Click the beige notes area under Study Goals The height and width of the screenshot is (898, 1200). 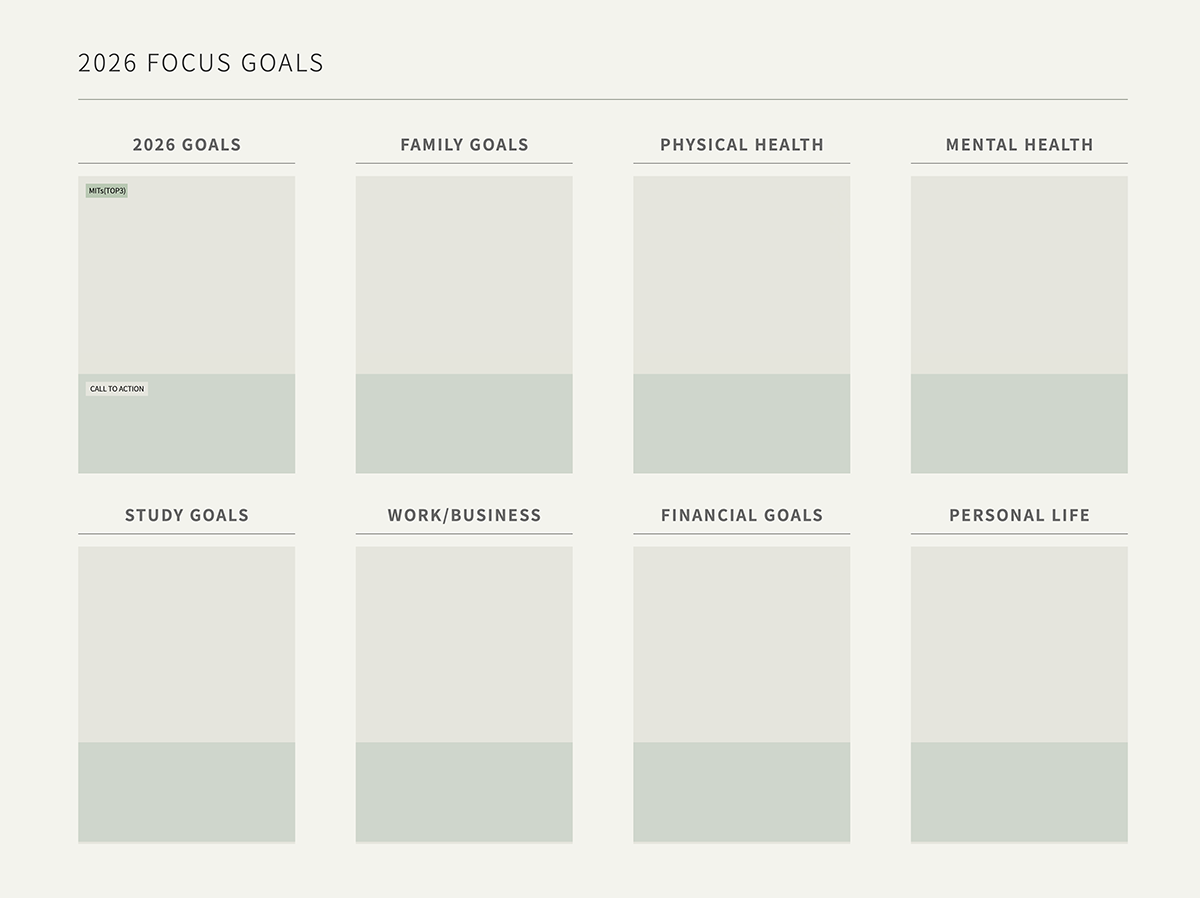tap(187, 644)
